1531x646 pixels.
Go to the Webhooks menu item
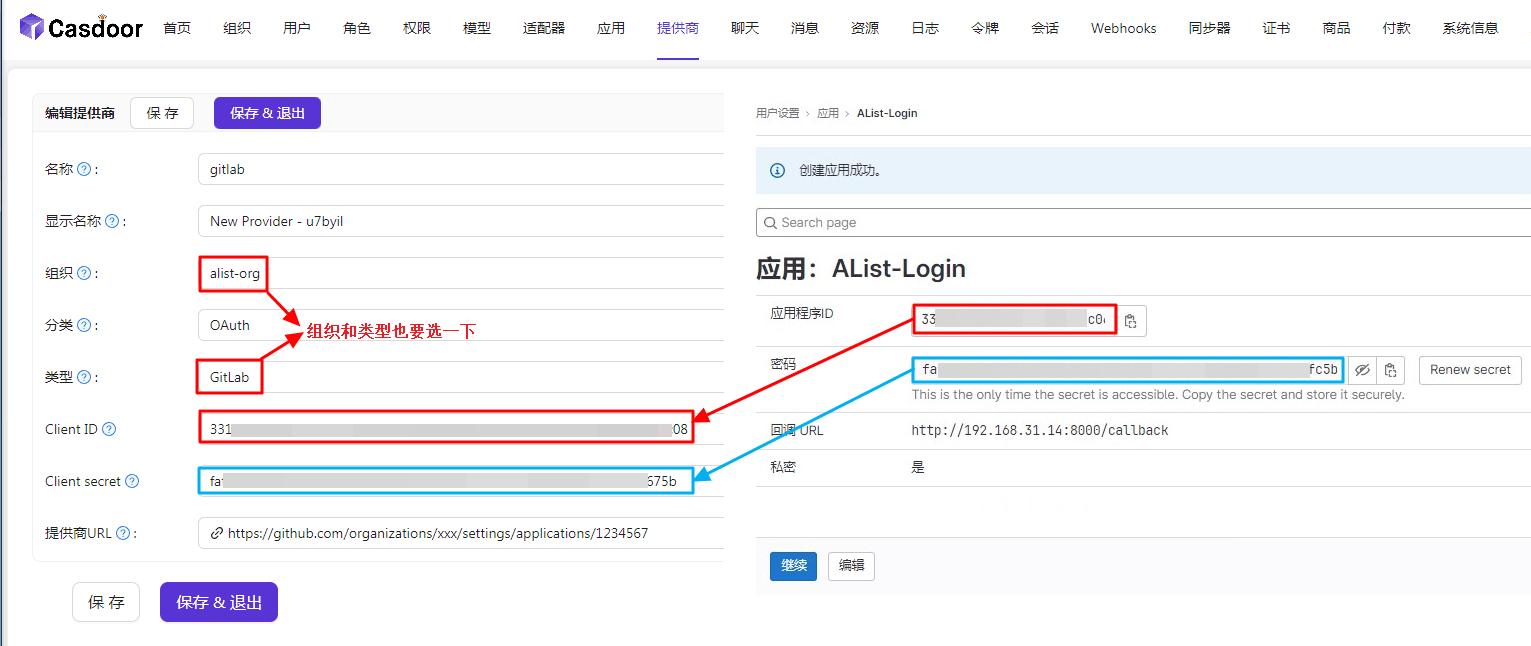pos(1123,28)
